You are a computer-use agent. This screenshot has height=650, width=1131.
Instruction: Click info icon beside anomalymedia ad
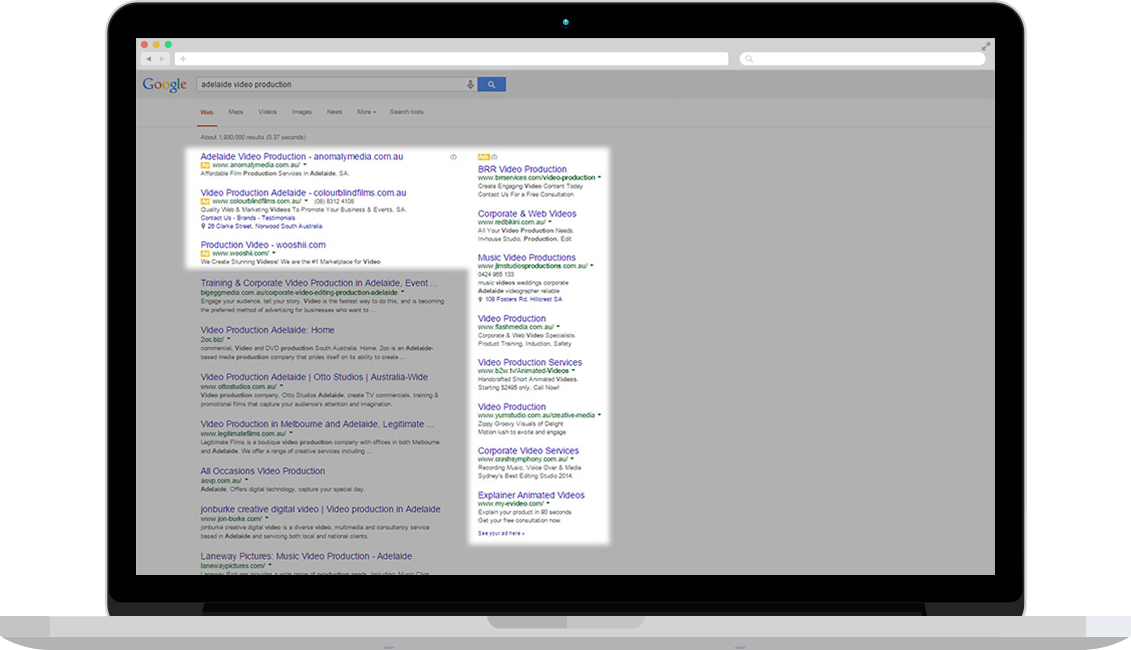(x=454, y=157)
